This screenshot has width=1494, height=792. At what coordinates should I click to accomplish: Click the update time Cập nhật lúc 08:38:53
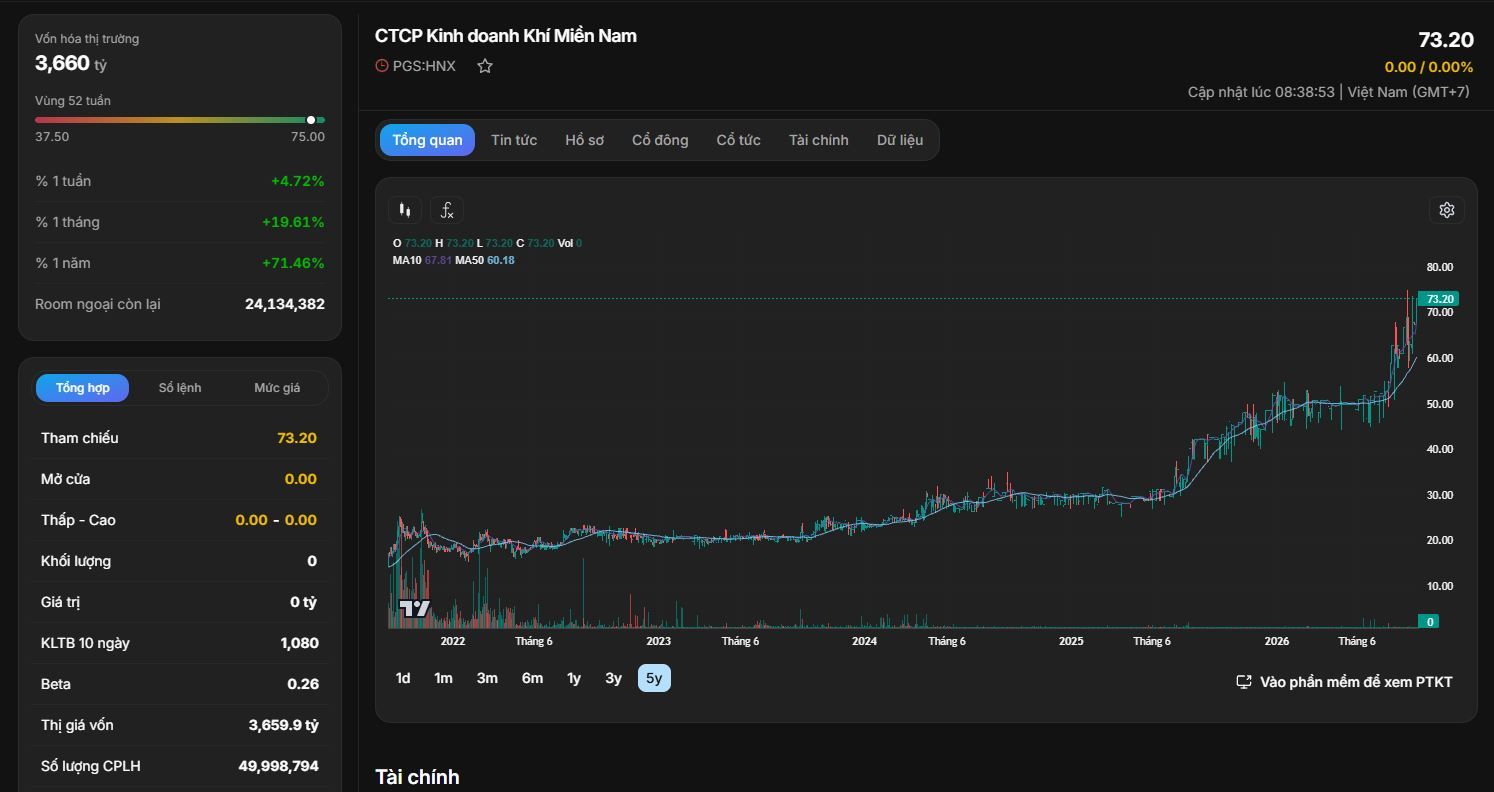point(1261,92)
